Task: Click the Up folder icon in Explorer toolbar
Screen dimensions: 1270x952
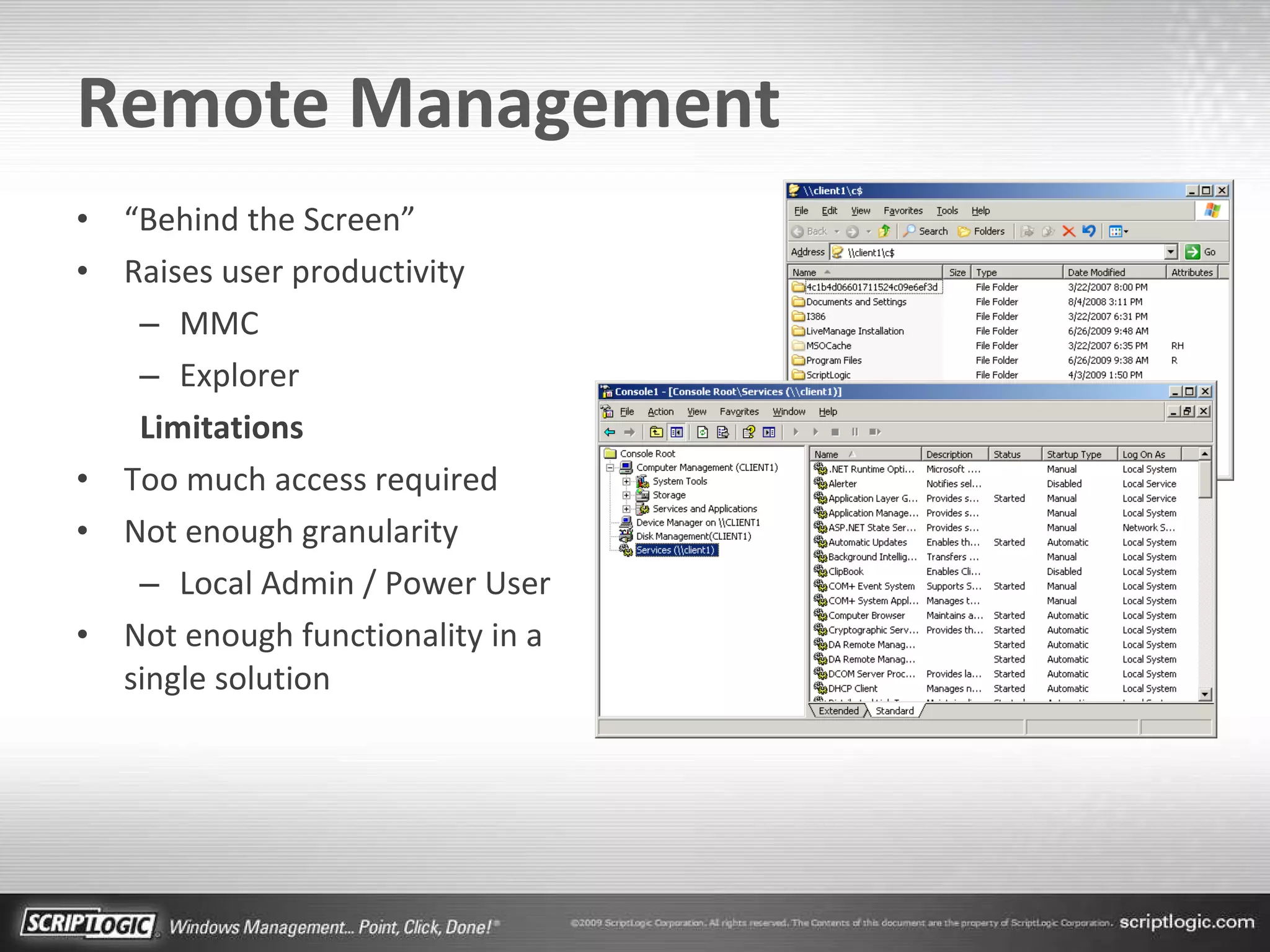Action: point(884,231)
